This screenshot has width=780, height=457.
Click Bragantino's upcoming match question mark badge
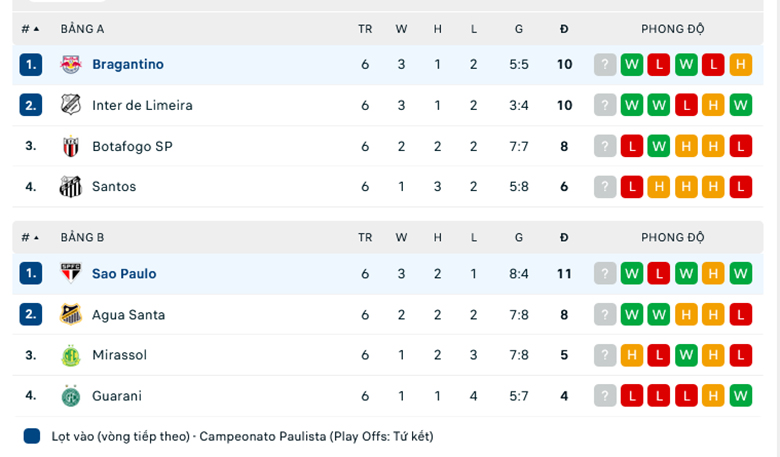point(604,65)
